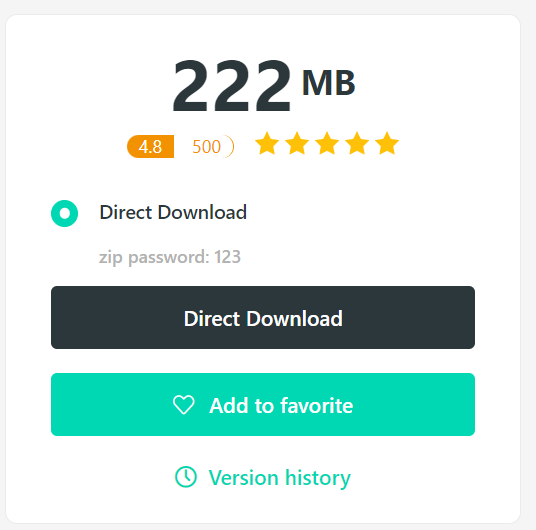Image resolution: width=536 pixels, height=530 pixels.
Task: Expand the chevron after 500 ratings
Action: point(230,147)
